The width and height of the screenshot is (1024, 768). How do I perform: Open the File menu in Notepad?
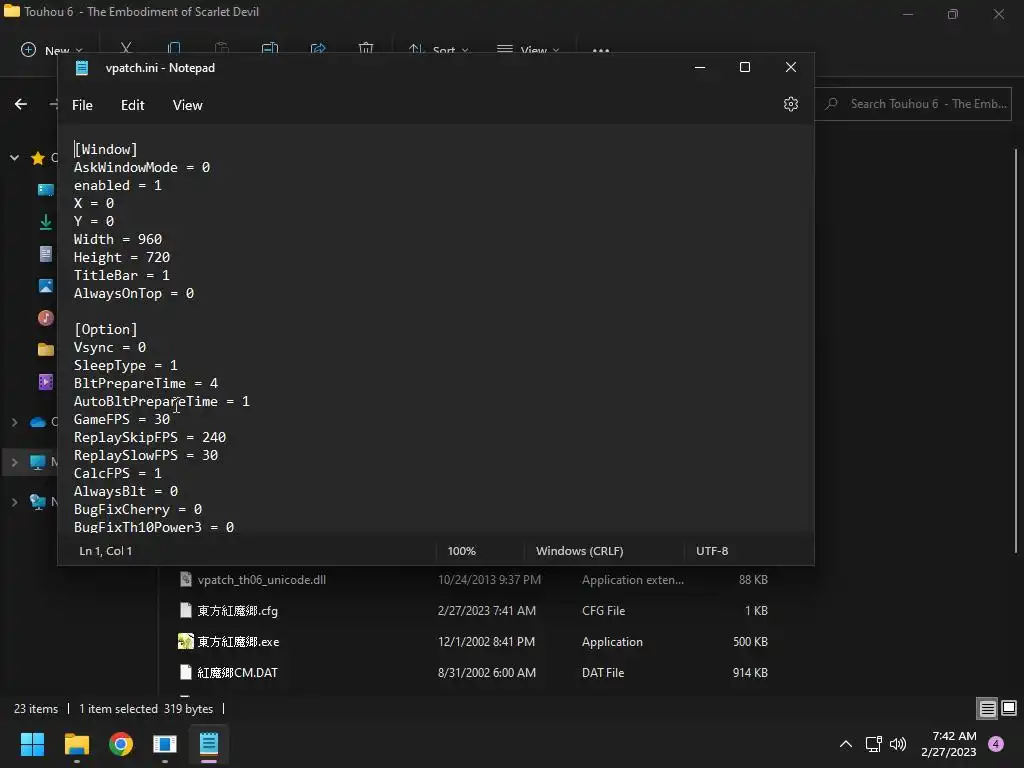[82, 105]
